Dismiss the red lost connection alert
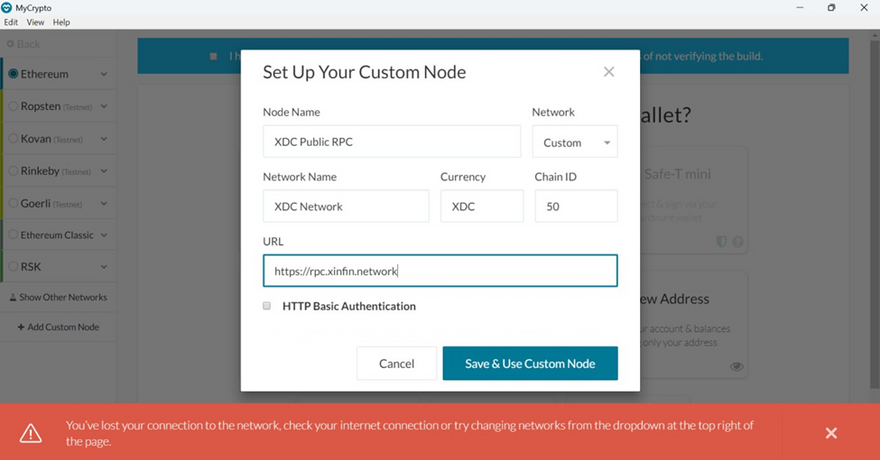The width and height of the screenshot is (880, 460). coord(830,433)
